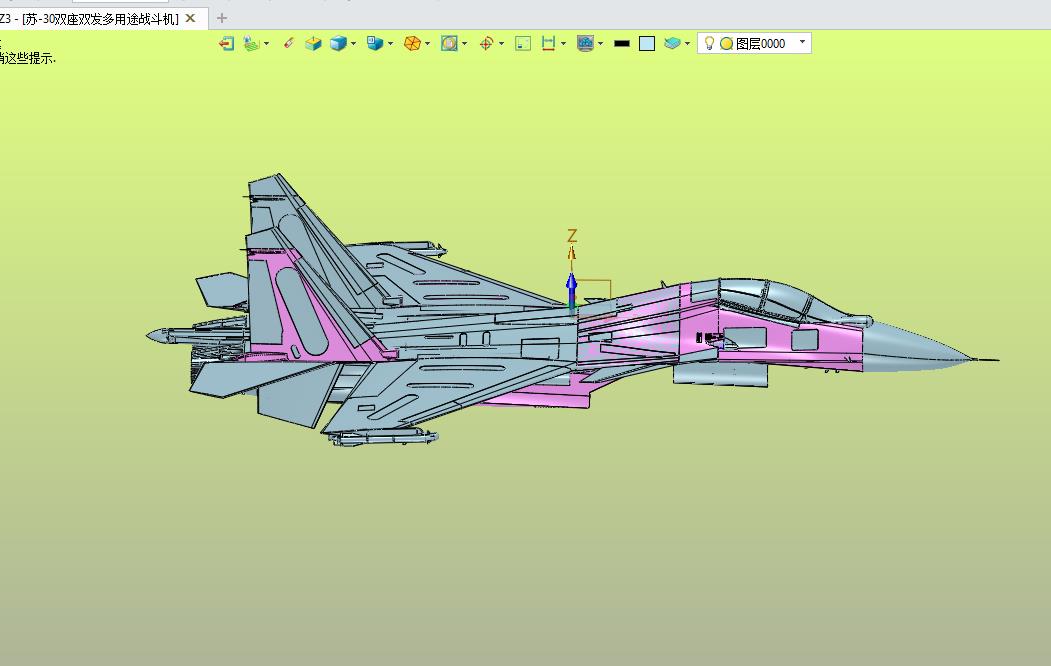The height and width of the screenshot is (666, 1051).
Task: Close the 苏-30 document tab
Action: [190, 18]
